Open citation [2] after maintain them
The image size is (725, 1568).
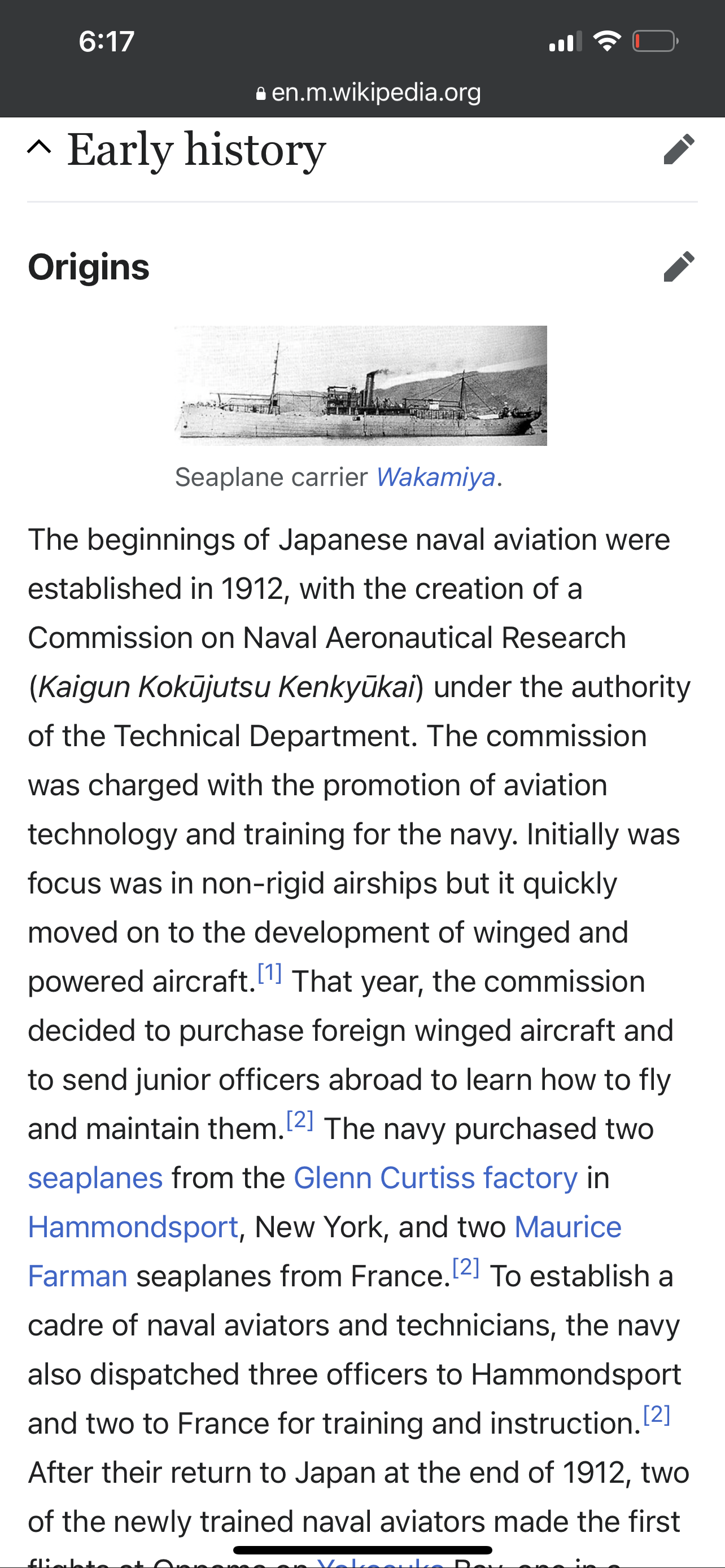click(x=299, y=1120)
